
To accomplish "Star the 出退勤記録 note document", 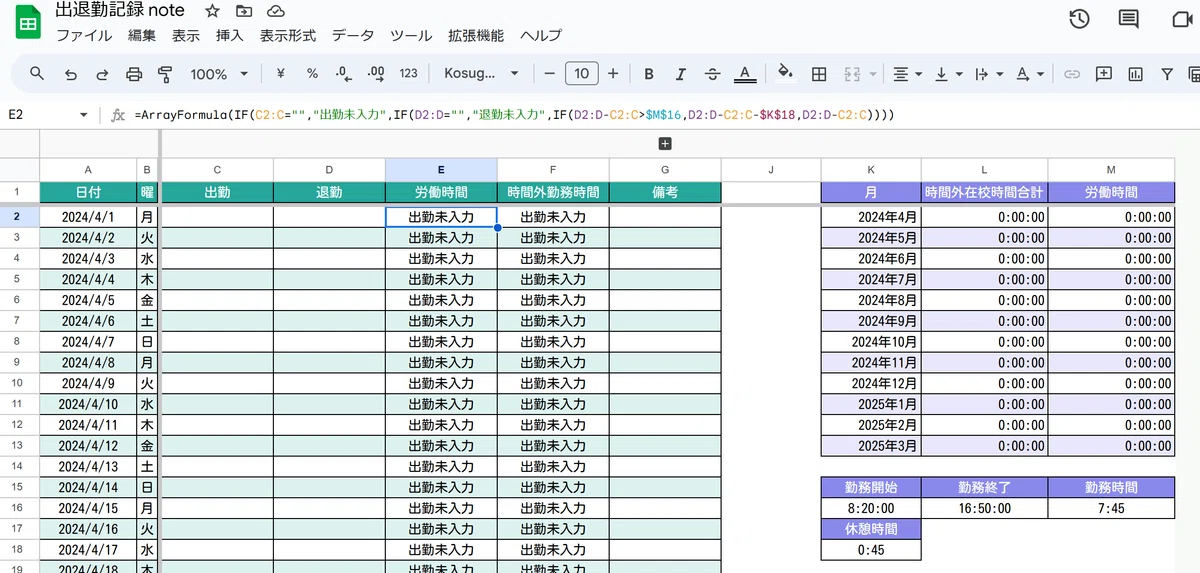I will (212, 11).
